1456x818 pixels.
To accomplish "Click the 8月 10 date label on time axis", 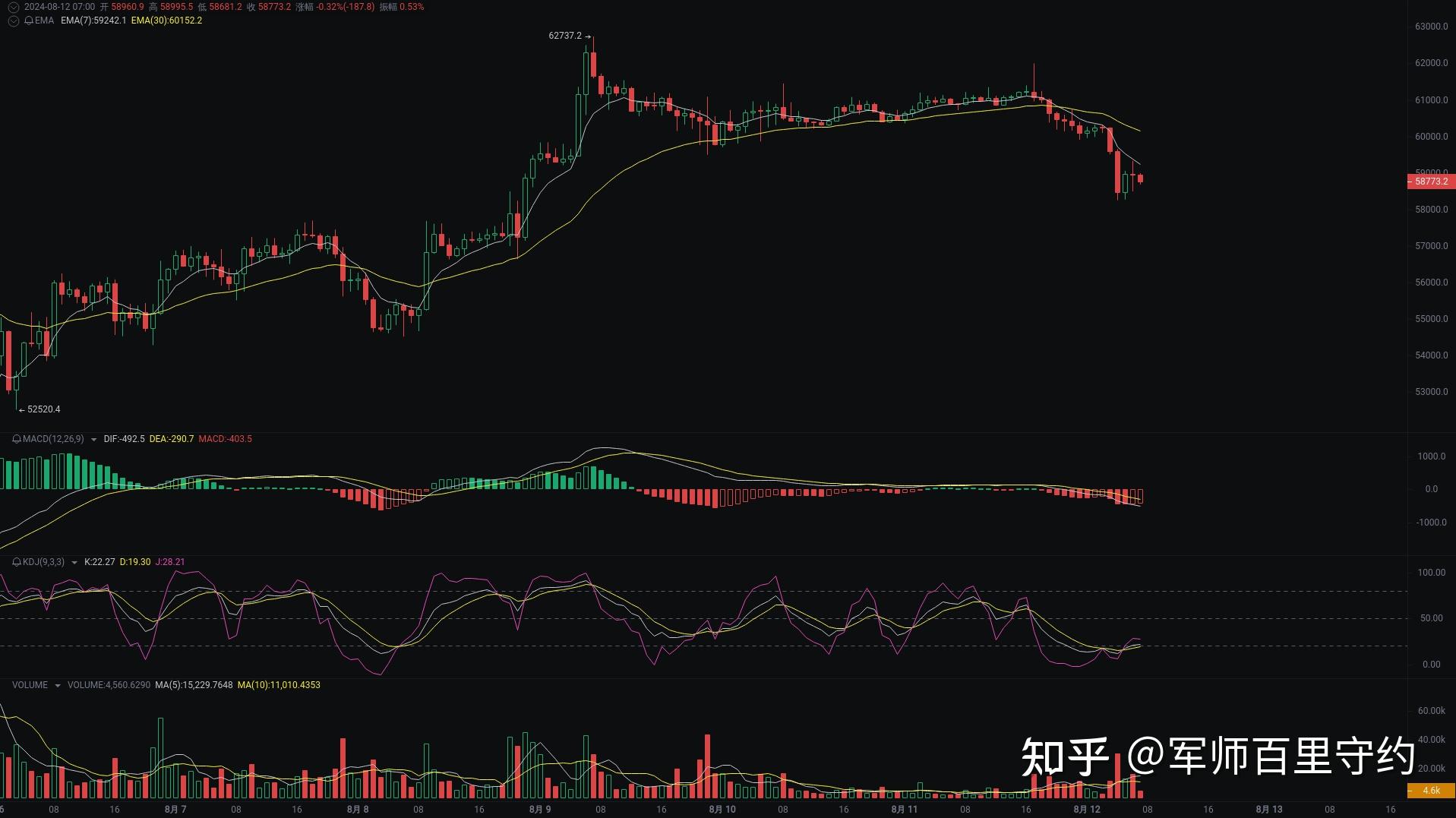I will coord(722,810).
